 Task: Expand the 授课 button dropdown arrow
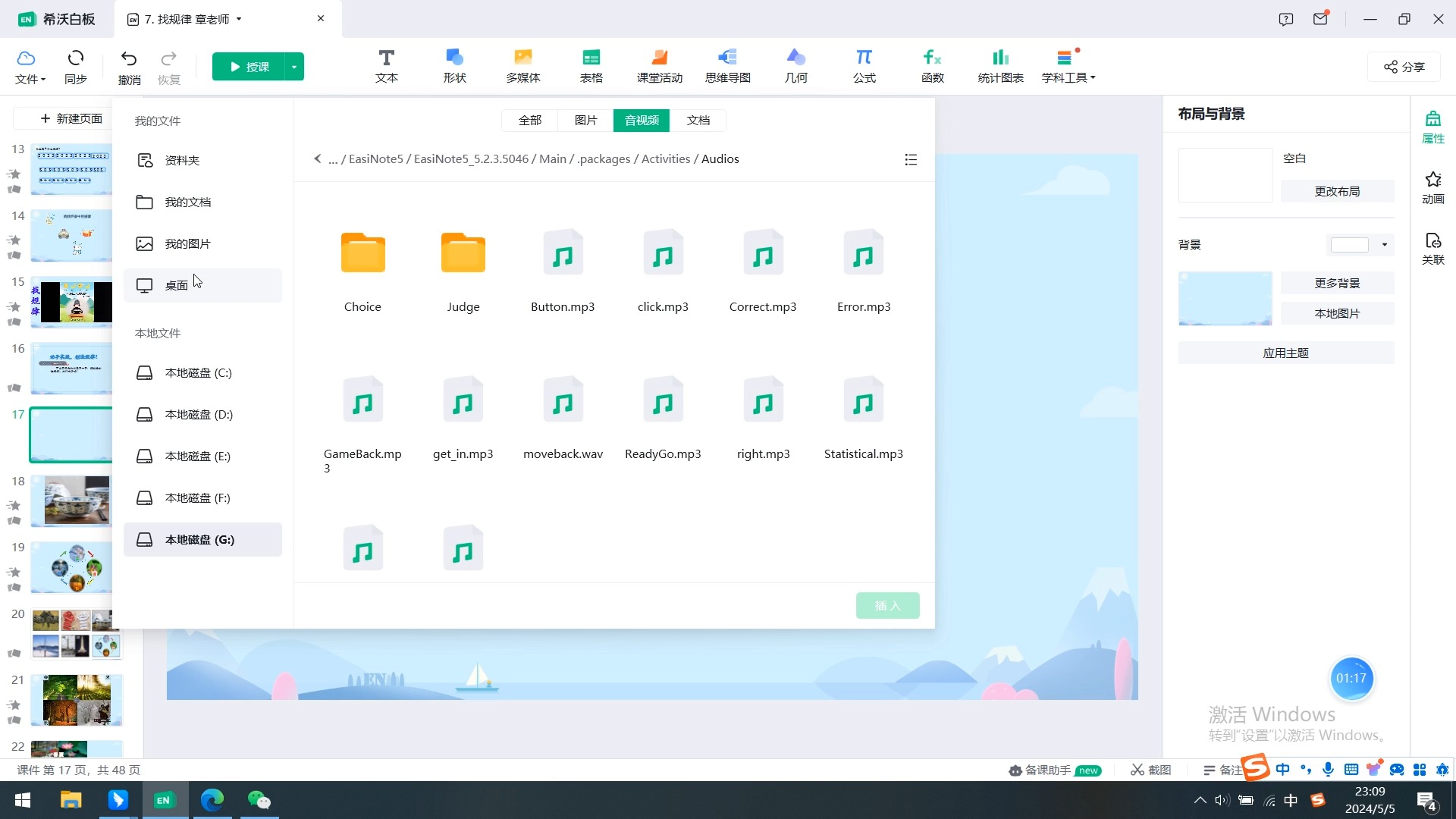coord(294,67)
